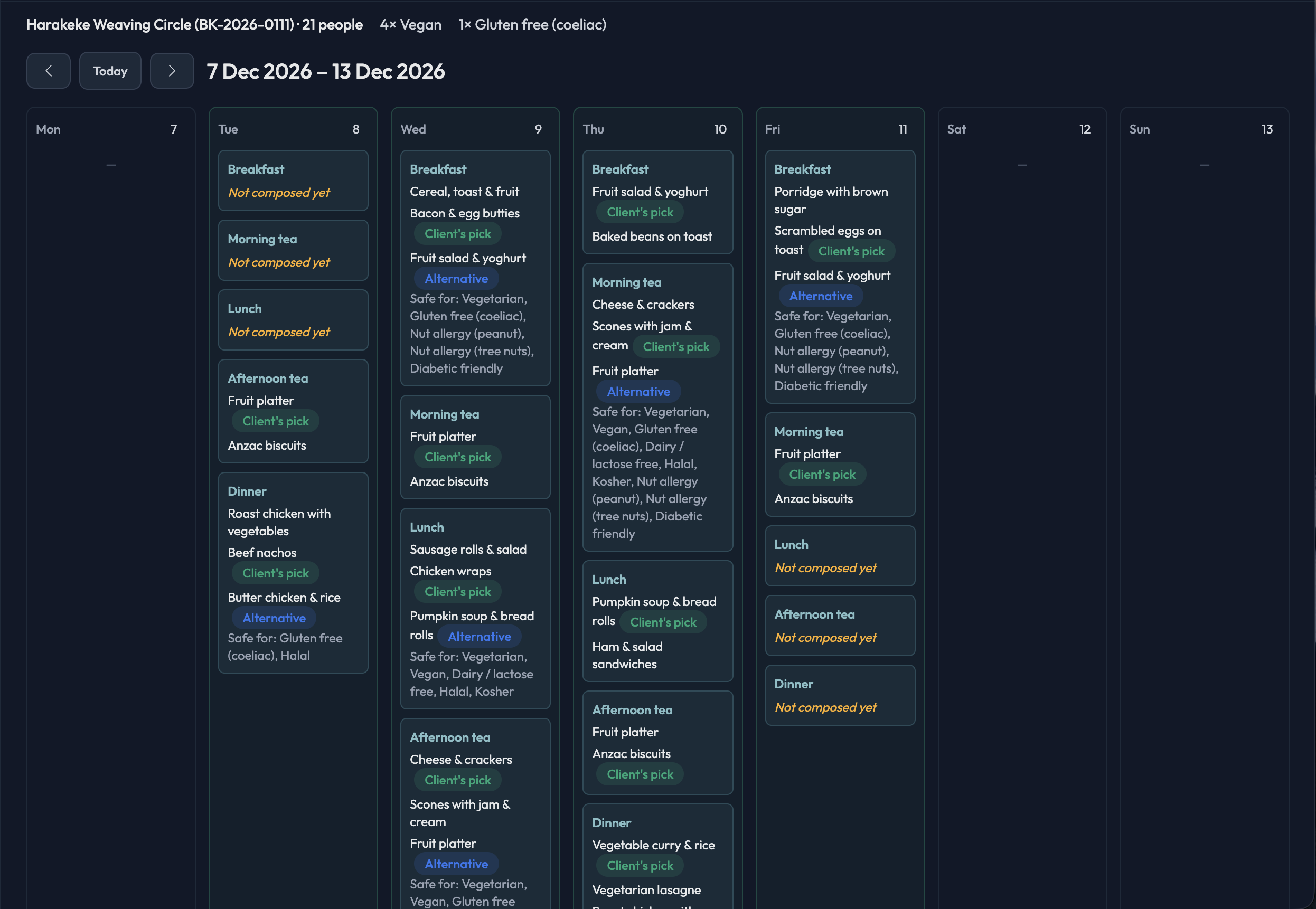This screenshot has width=1316, height=909.
Task: Click Sausage rolls & salad item
Action: [x=468, y=549]
